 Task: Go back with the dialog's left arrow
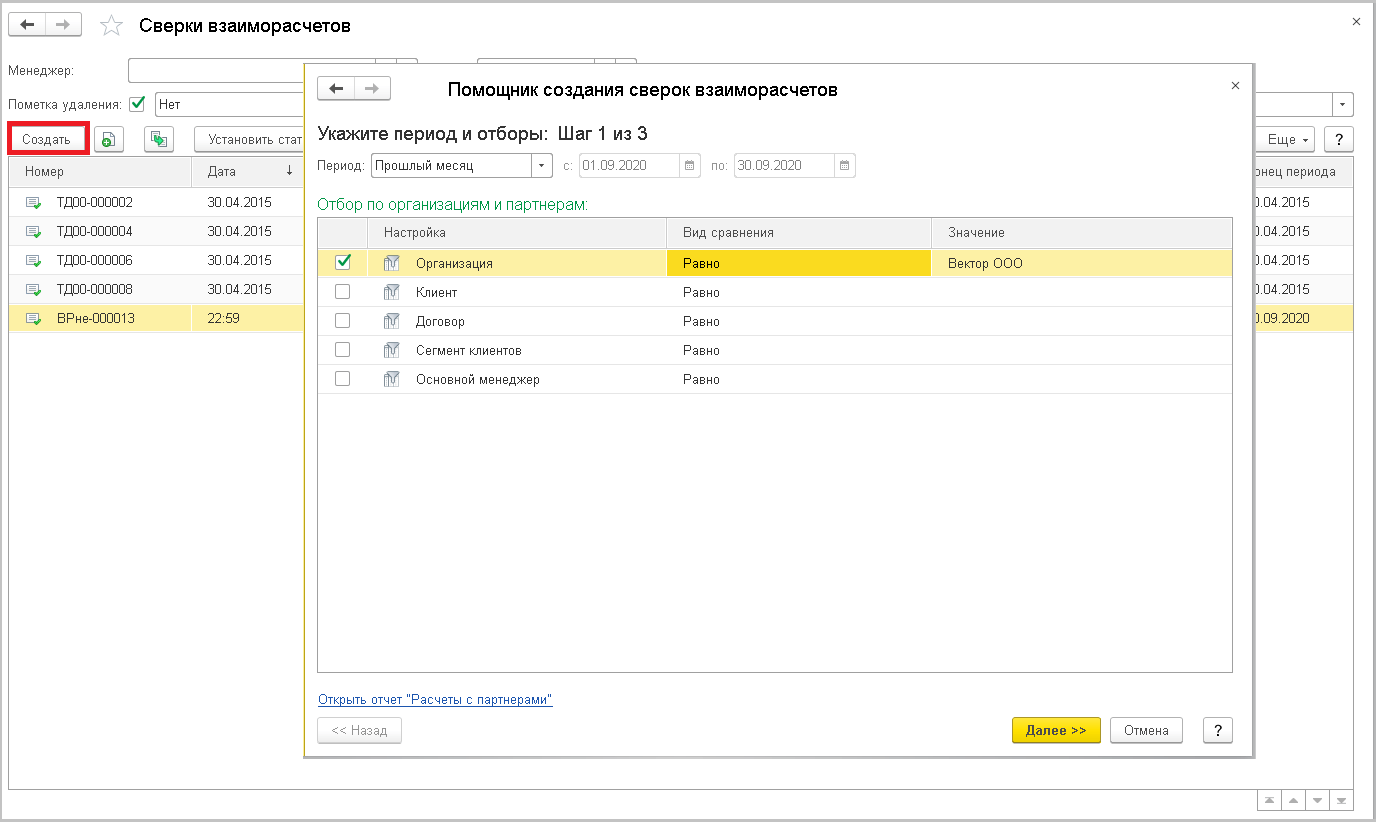[x=336, y=89]
